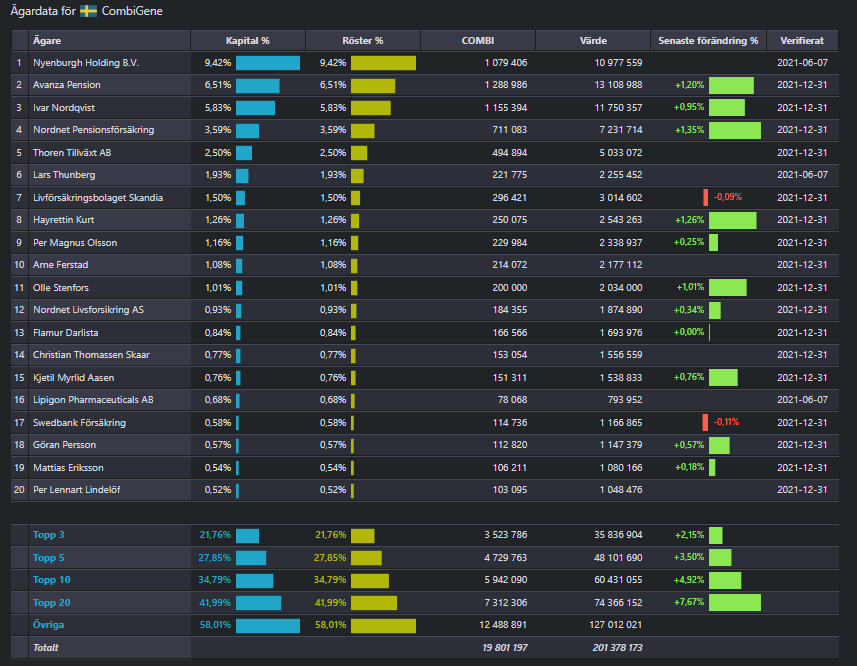This screenshot has height=666, width=857.
Task: Open the Avanza Pension owner row
Action: [67, 85]
